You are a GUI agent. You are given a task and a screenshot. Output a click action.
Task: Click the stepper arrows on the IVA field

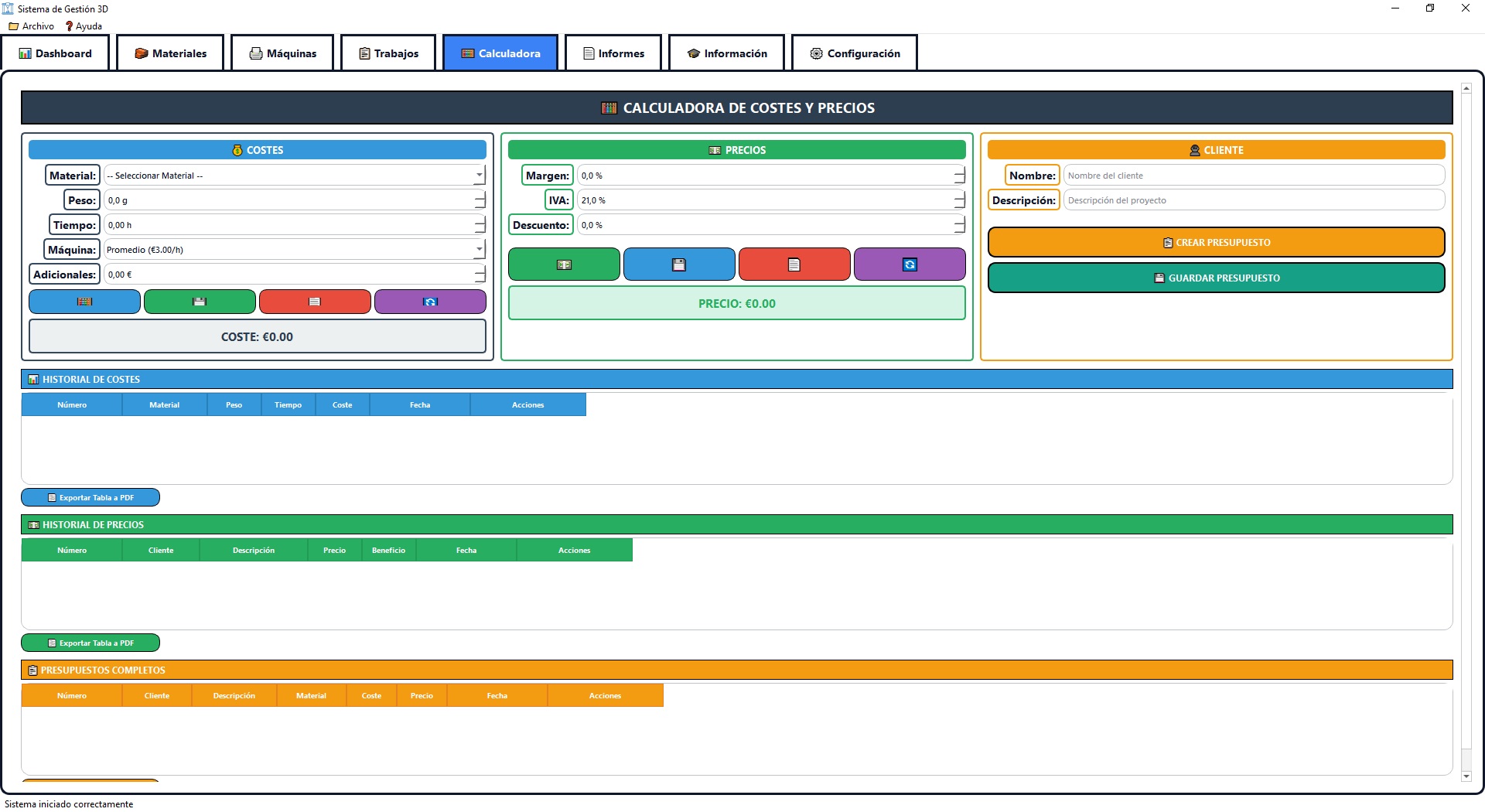(959, 200)
